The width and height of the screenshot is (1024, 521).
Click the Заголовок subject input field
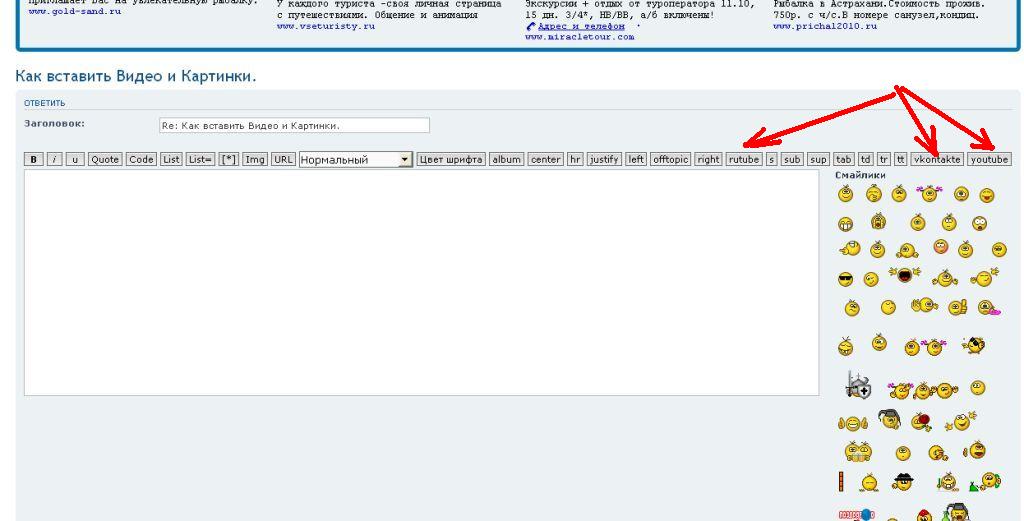click(x=294, y=126)
